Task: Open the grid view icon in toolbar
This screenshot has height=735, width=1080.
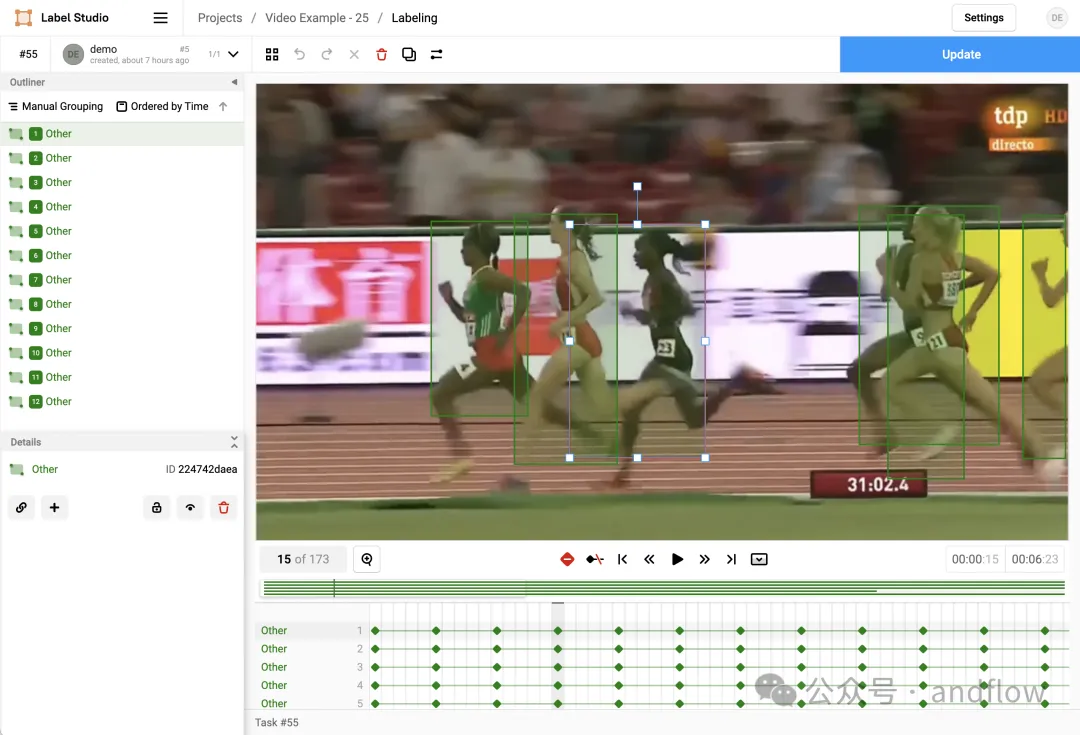Action: click(272, 54)
